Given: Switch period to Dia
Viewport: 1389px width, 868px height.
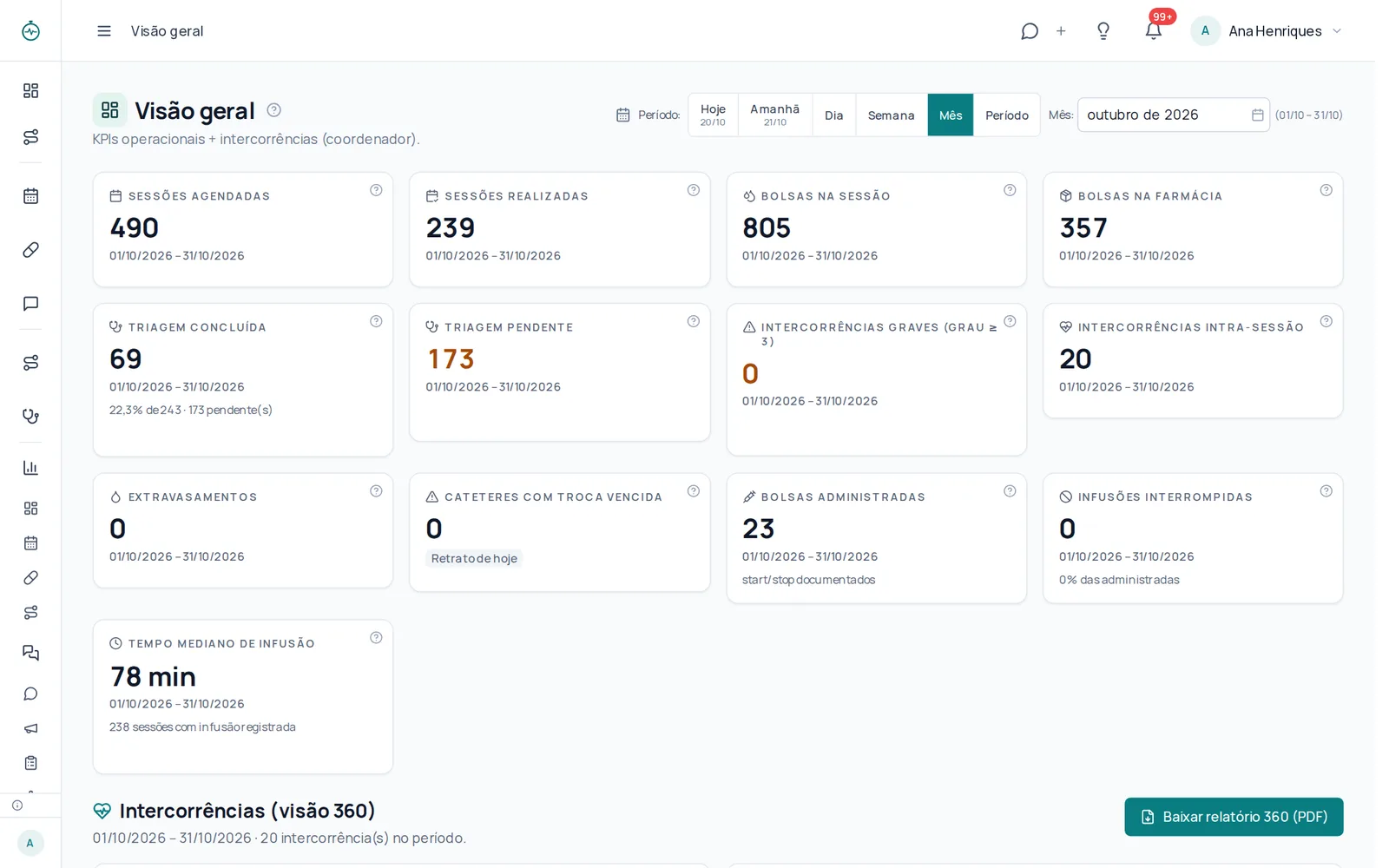Looking at the screenshot, I should (x=834, y=115).
